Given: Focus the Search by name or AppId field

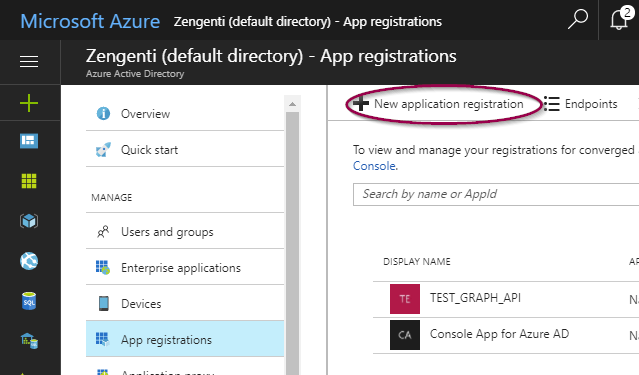Looking at the screenshot, I should (496, 194).
